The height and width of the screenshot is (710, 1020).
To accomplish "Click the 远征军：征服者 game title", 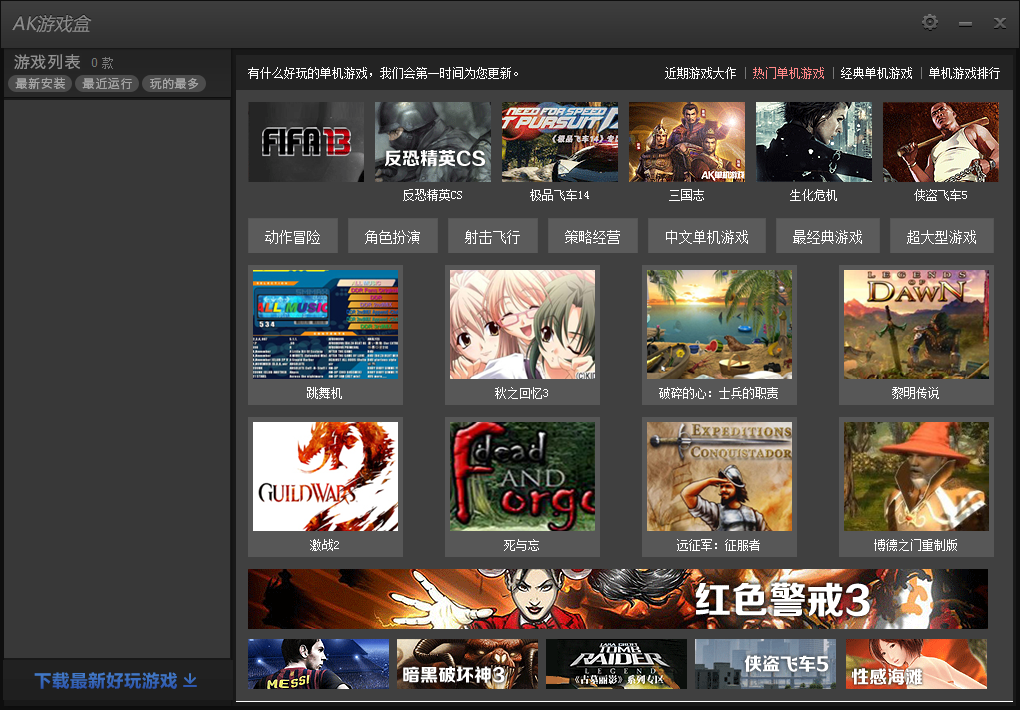I will [x=718, y=545].
